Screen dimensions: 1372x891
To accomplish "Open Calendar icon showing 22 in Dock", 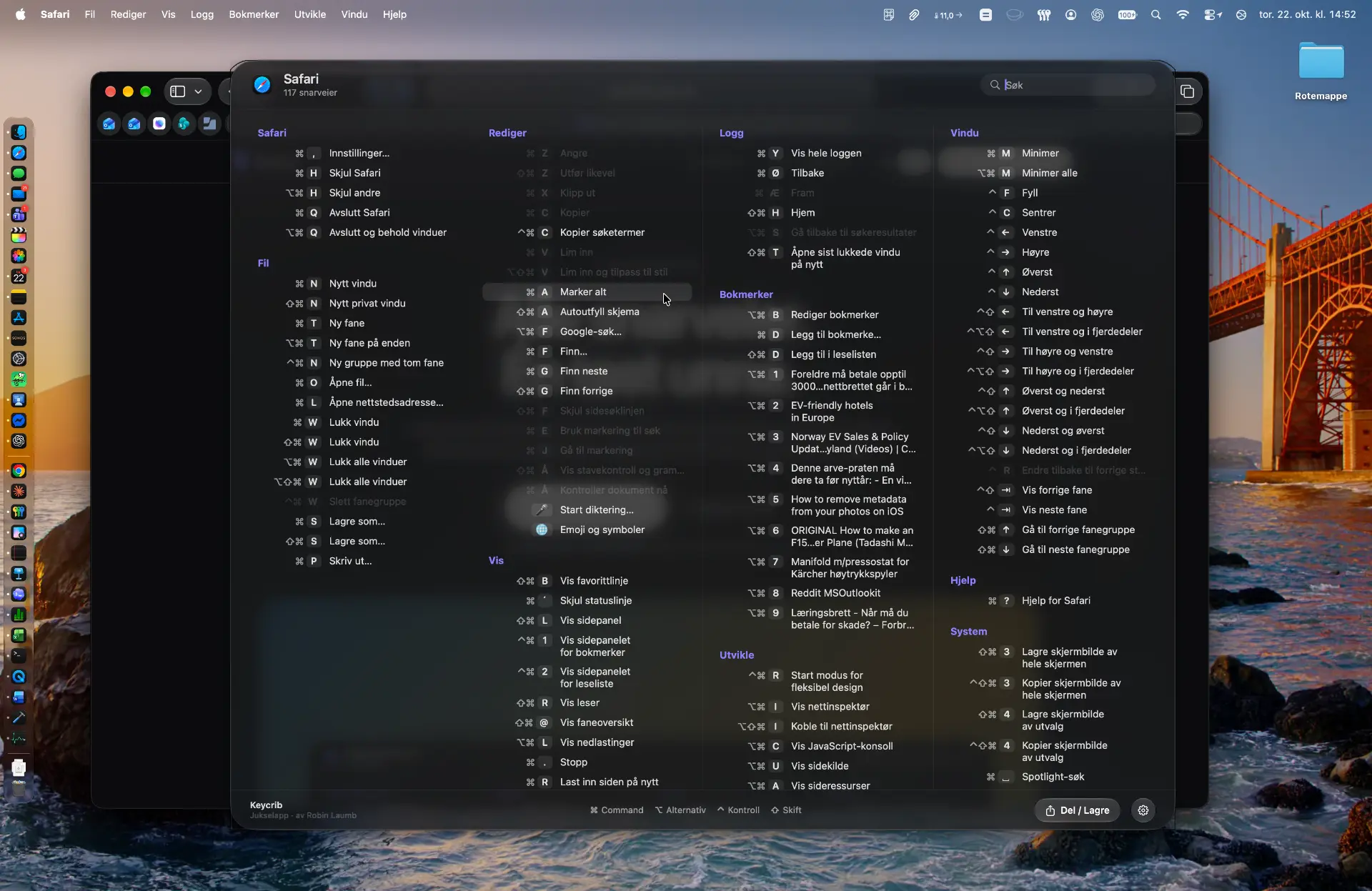I will click(x=19, y=277).
